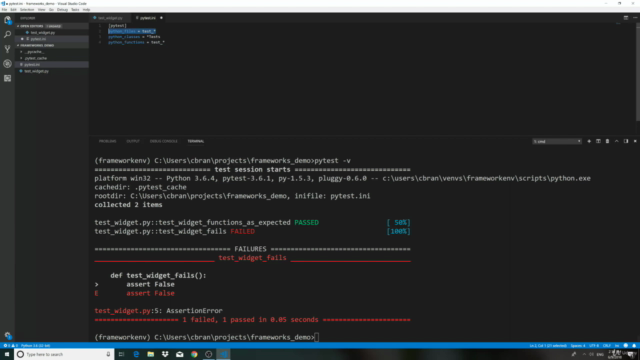Open File Explorer from taskbar

(x=151, y=354)
